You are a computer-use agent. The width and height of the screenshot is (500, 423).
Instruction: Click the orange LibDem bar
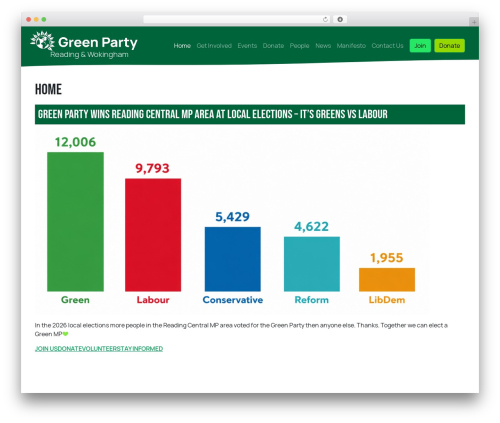pos(387,280)
